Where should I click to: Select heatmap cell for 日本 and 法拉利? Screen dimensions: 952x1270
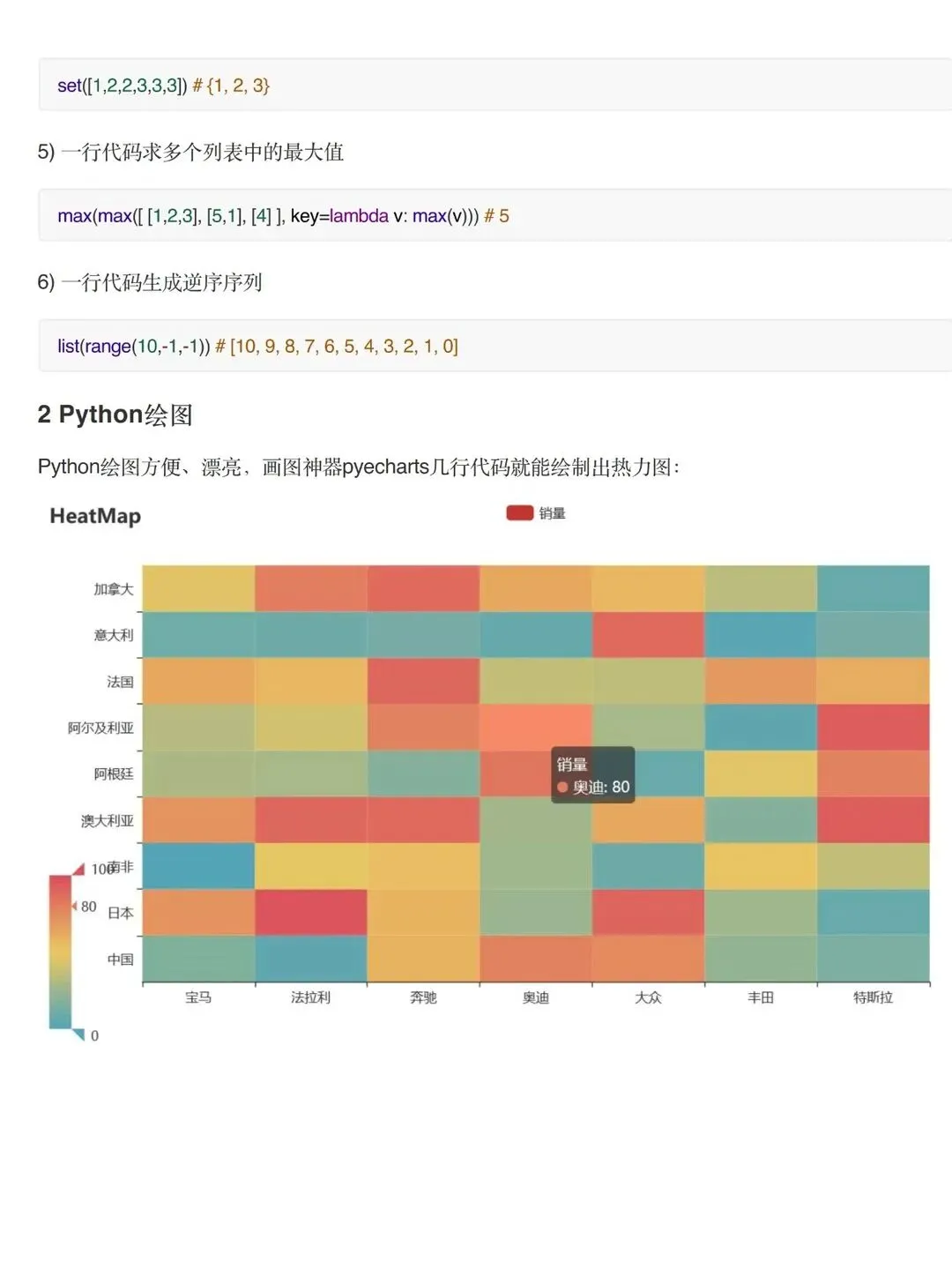pos(311,912)
